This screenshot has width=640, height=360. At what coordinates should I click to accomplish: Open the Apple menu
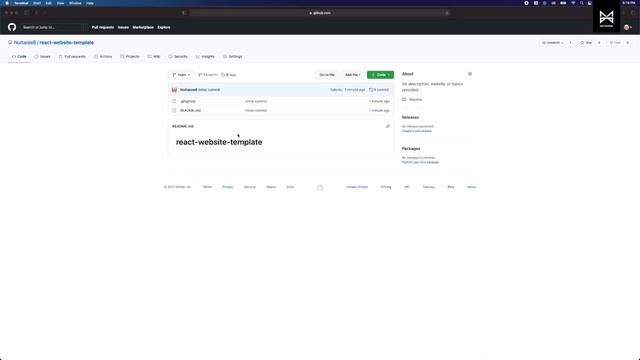[x=7, y=3]
